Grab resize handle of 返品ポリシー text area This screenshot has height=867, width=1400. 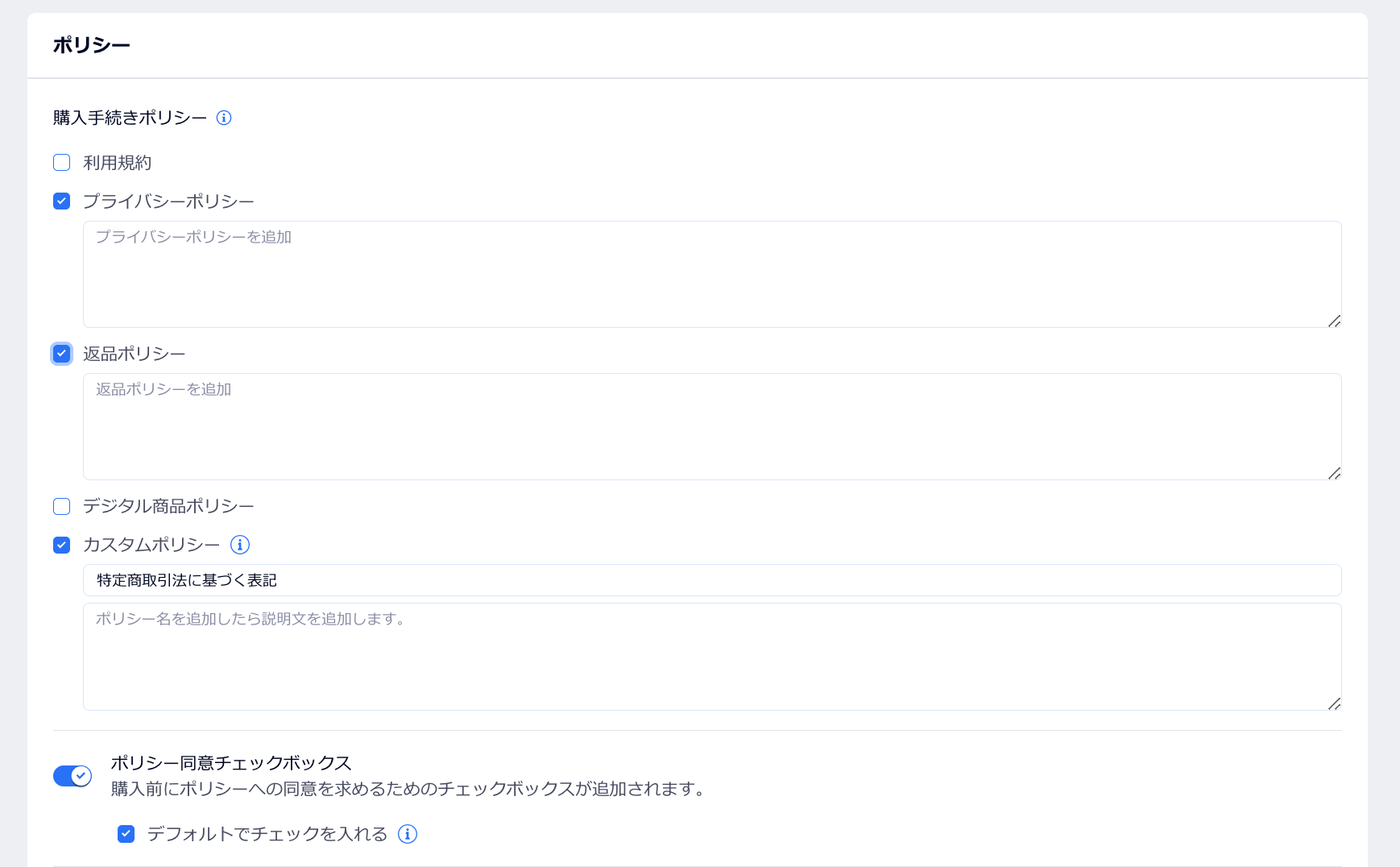(x=1334, y=473)
